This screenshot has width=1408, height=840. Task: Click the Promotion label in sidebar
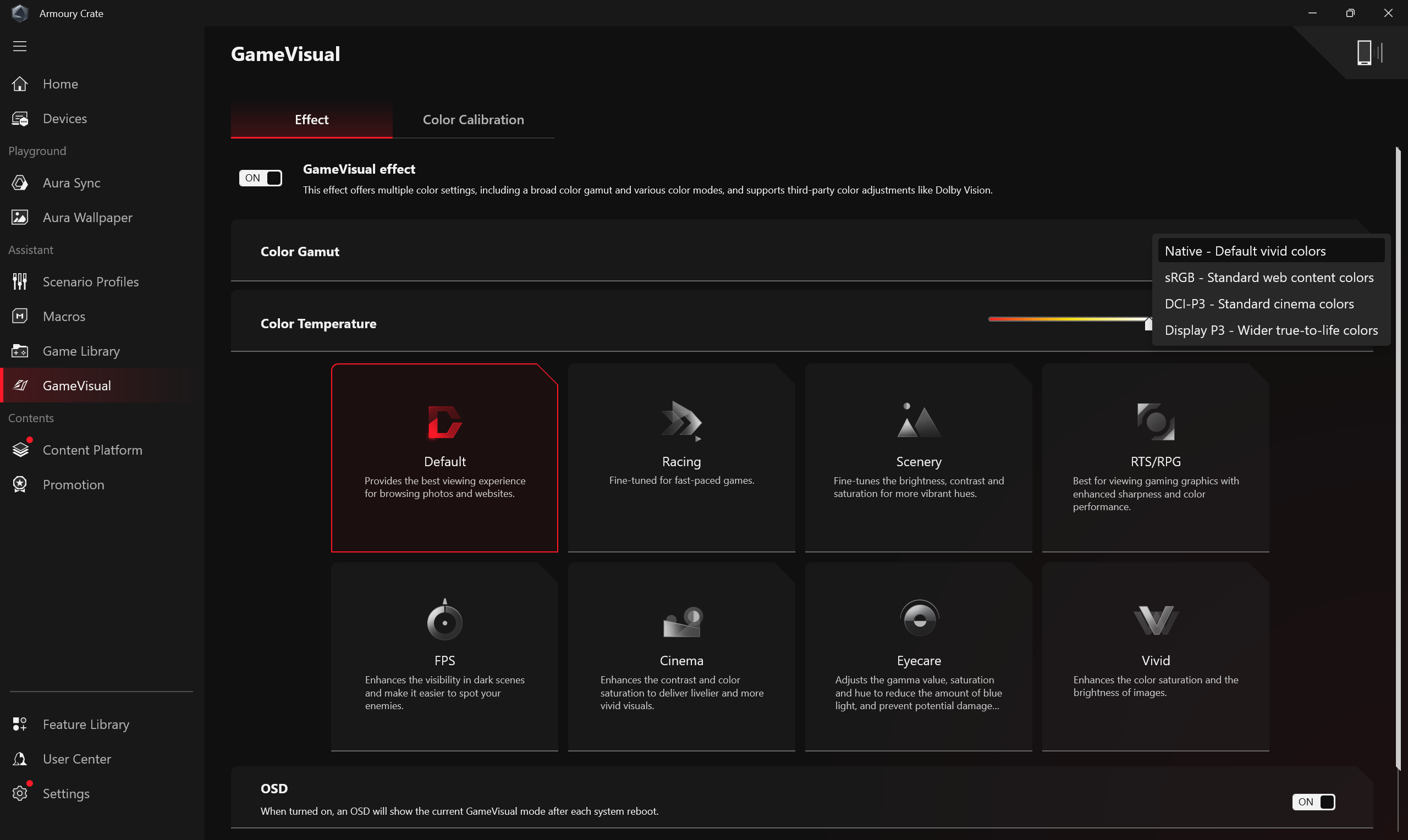coord(74,484)
